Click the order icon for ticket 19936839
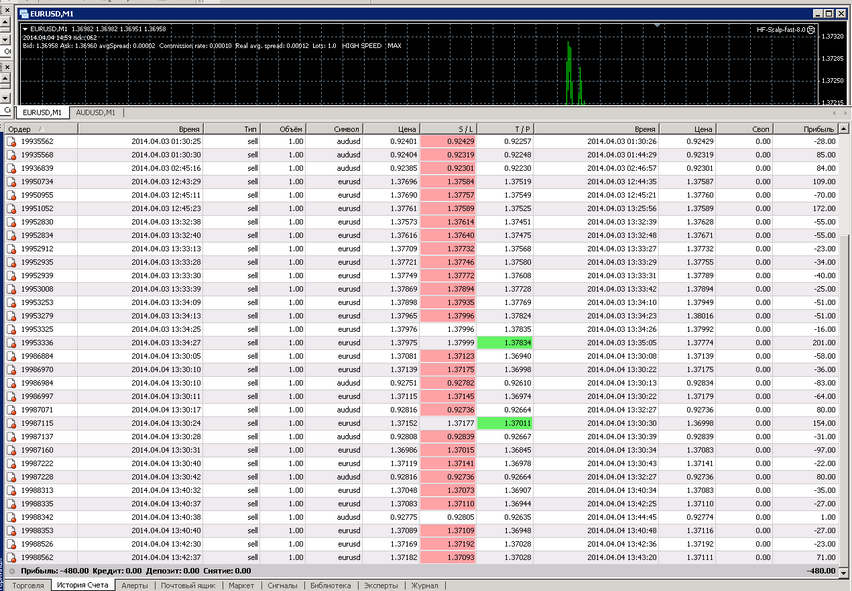 11,168
